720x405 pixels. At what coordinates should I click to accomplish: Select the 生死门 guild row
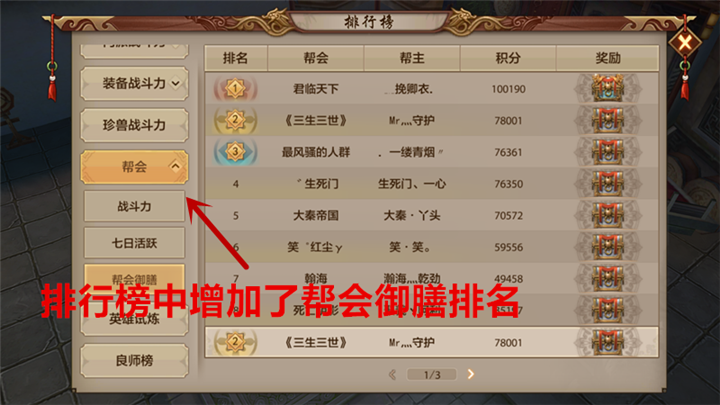click(x=432, y=183)
